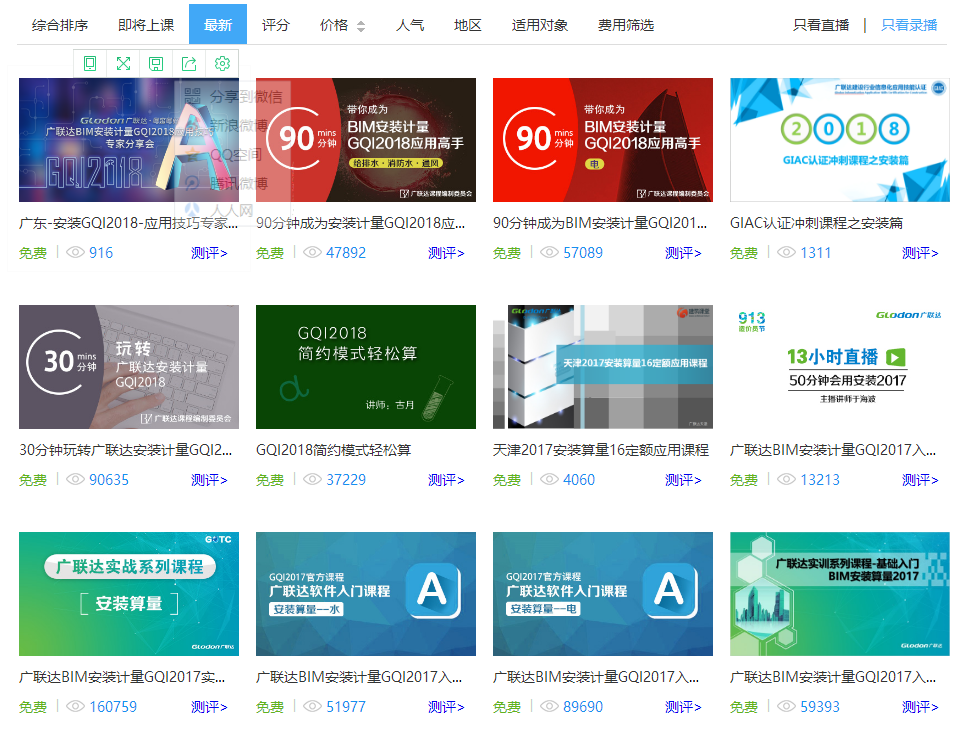Sort courses by 人气 popularity

[410, 25]
